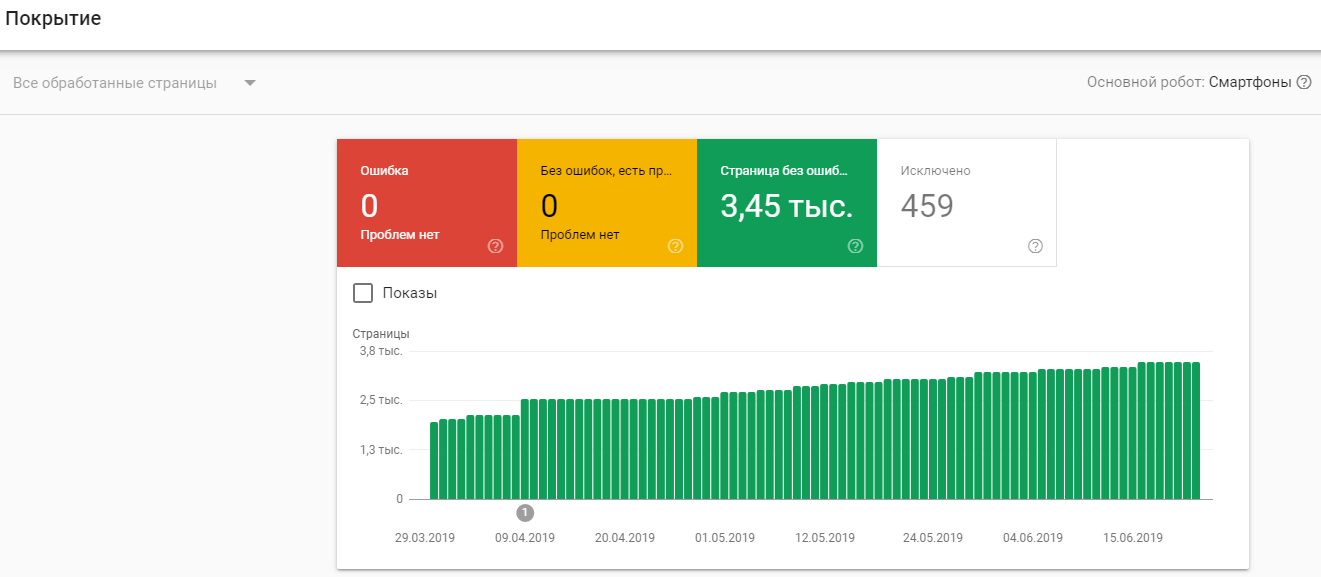Image resolution: width=1321 pixels, height=577 pixels.
Task: Open help icon next to Смартфоны
Action: (1304, 83)
